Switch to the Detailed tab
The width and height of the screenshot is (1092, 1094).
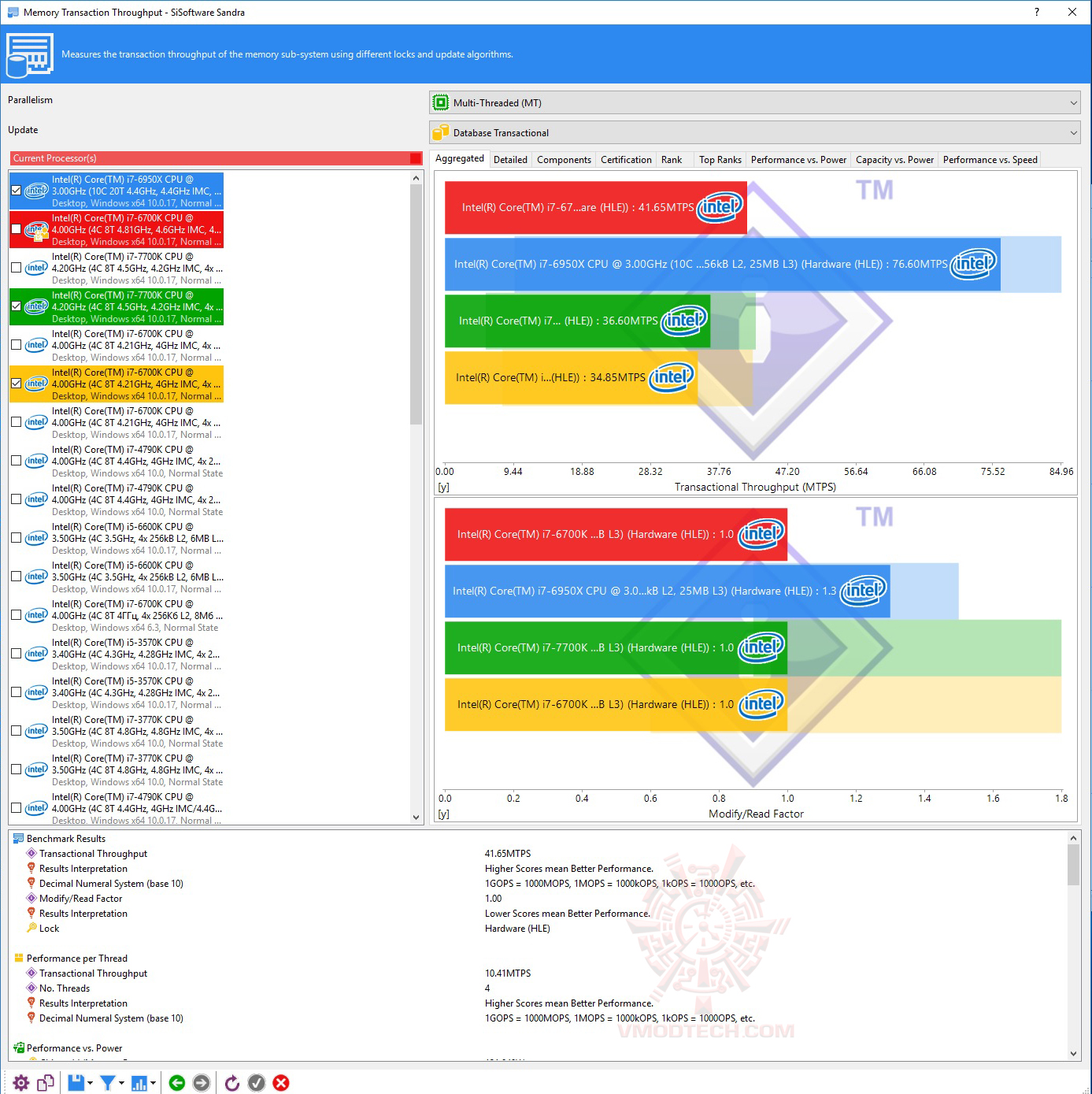[510, 160]
